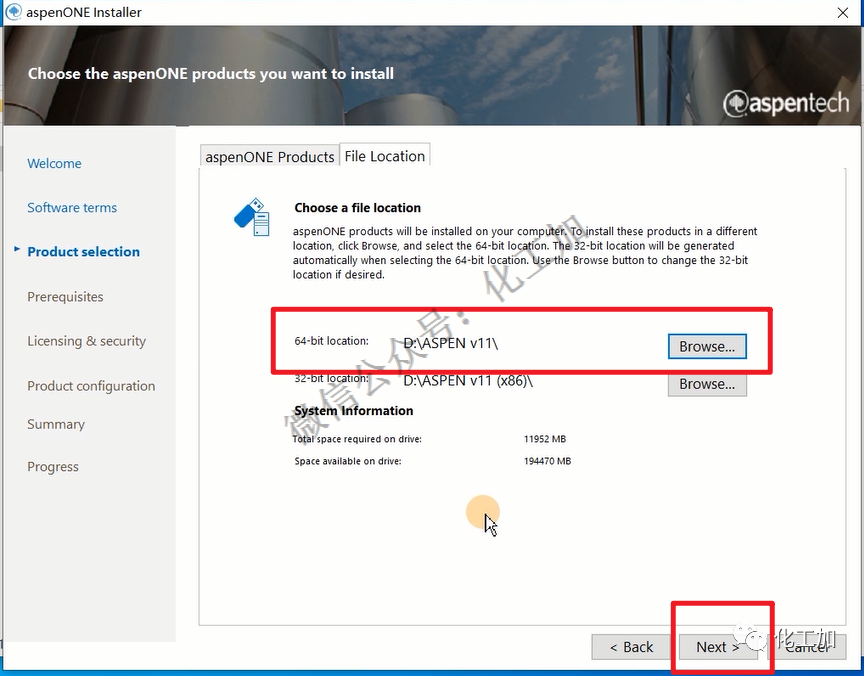Open the Licensing & security step
864x676 pixels.
[x=86, y=341]
